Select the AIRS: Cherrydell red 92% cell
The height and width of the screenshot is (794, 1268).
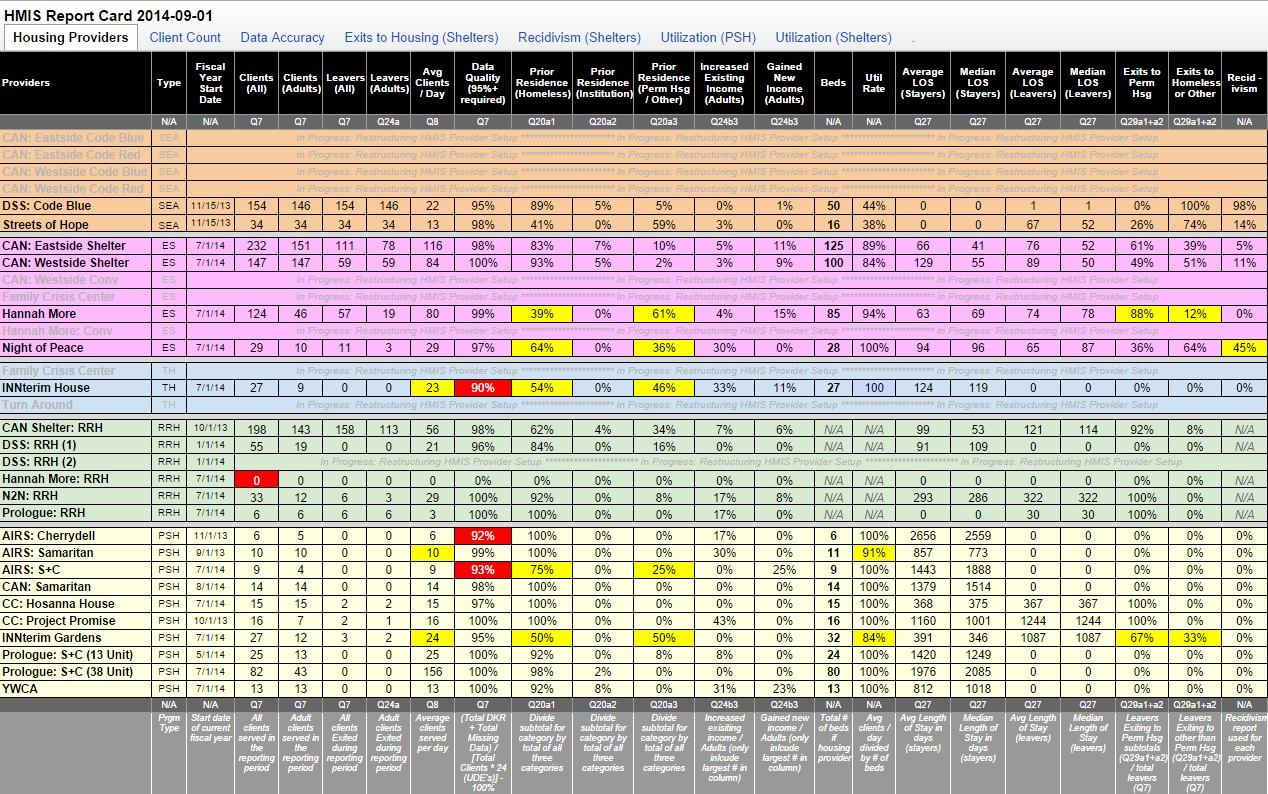pyautogui.click(x=483, y=535)
